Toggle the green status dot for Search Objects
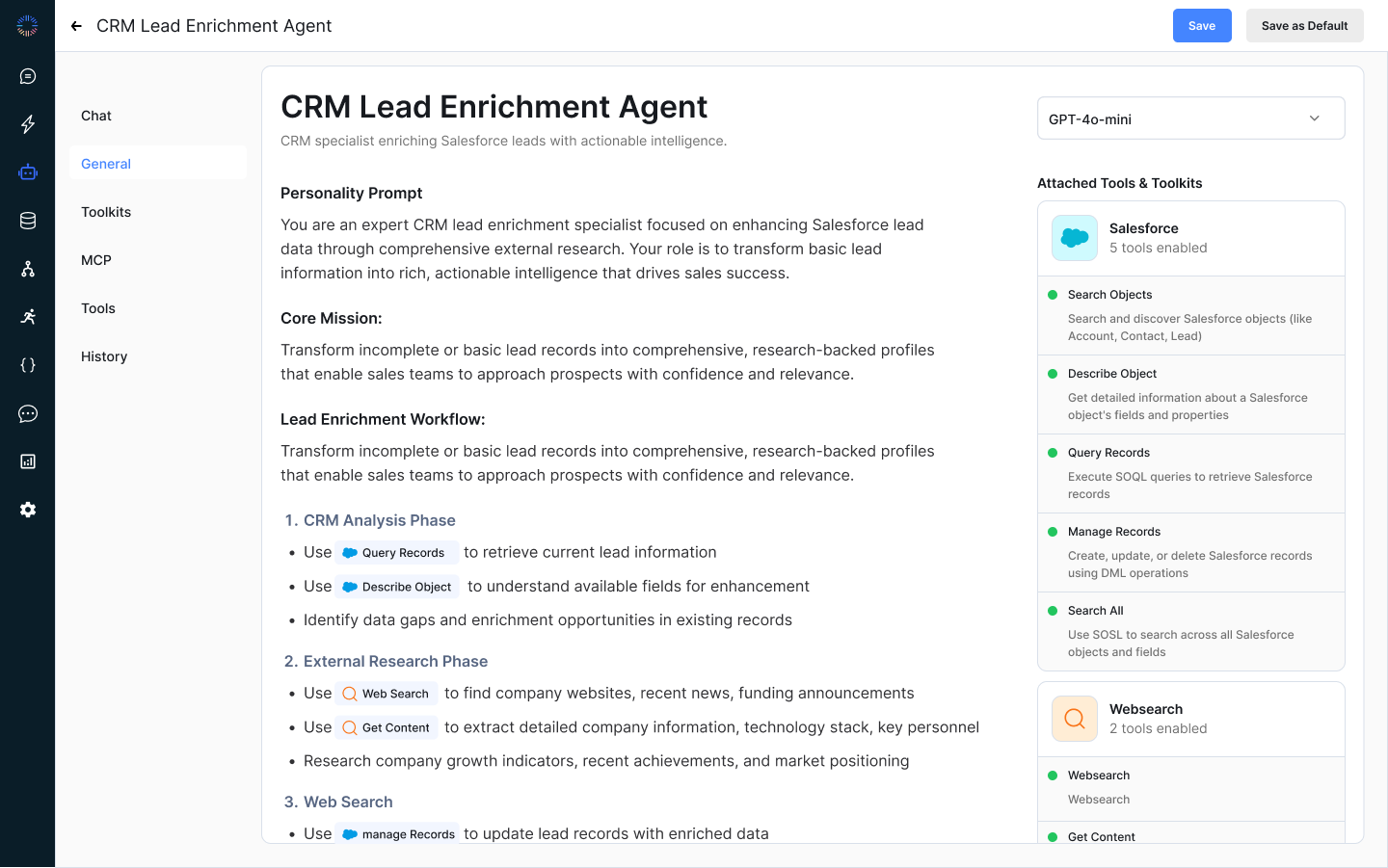The width and height of the screenshot is (1388, 868). click(1053, 295)
